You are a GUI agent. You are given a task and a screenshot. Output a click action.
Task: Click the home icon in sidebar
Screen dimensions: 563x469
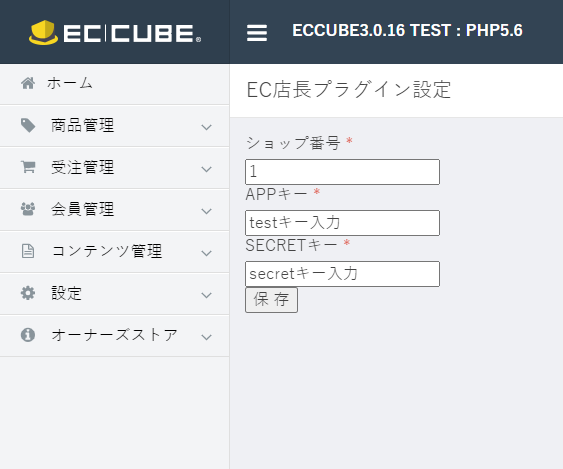pos(28,83)
